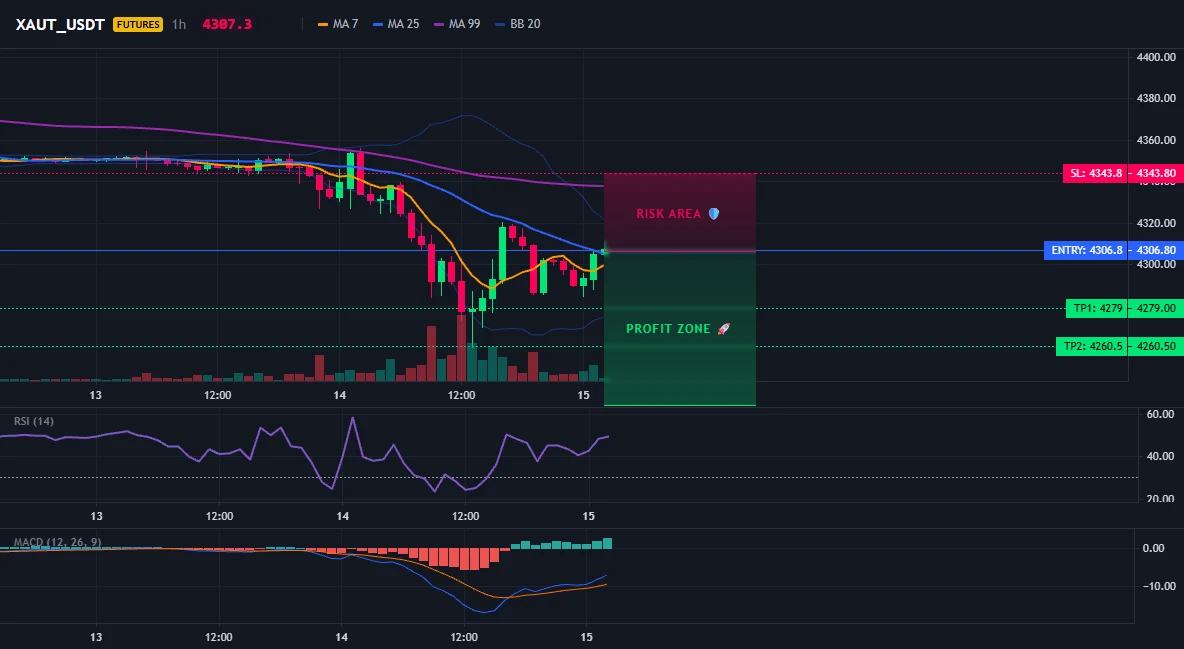Viewport: 1184px width, 649px height.
Task: Click the RSI (14) indicator label
Action: click(x=34, y=421)
